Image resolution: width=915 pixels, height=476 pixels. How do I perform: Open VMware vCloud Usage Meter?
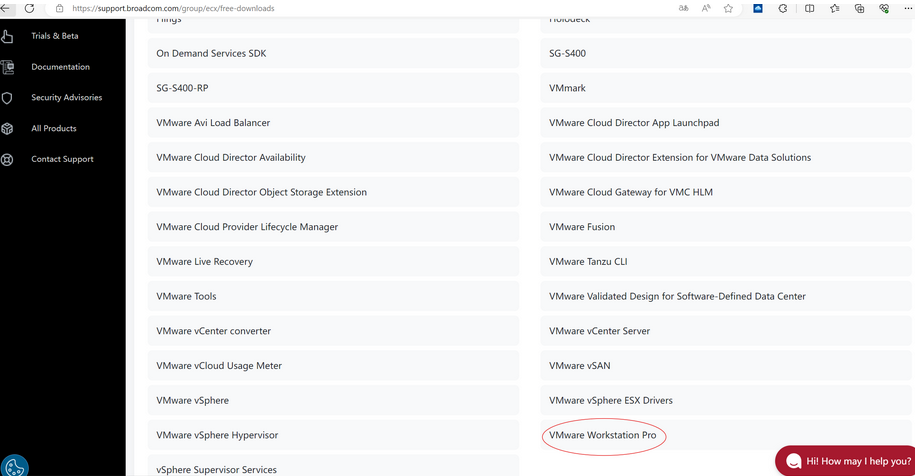click(333, 366)
